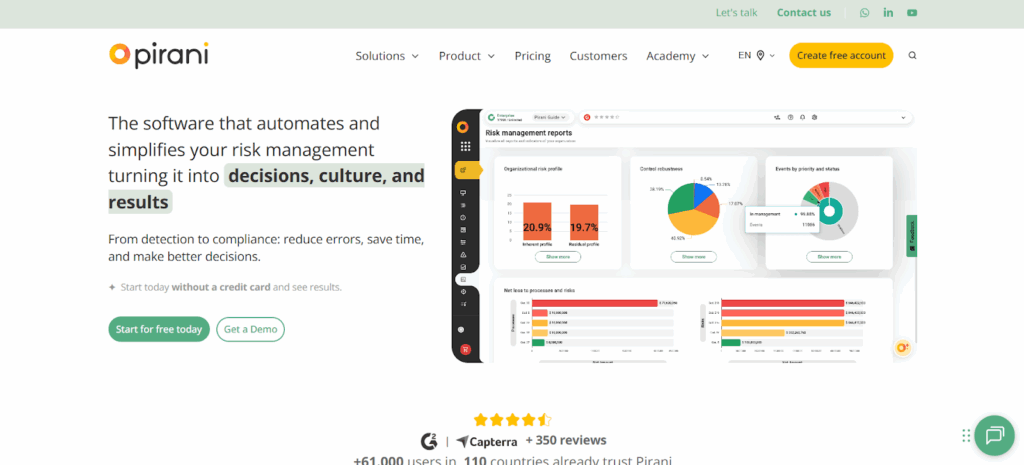Click the drag handle dots beside chat widget
This screenshot has height=465, width=1024.
pos(966,435)
